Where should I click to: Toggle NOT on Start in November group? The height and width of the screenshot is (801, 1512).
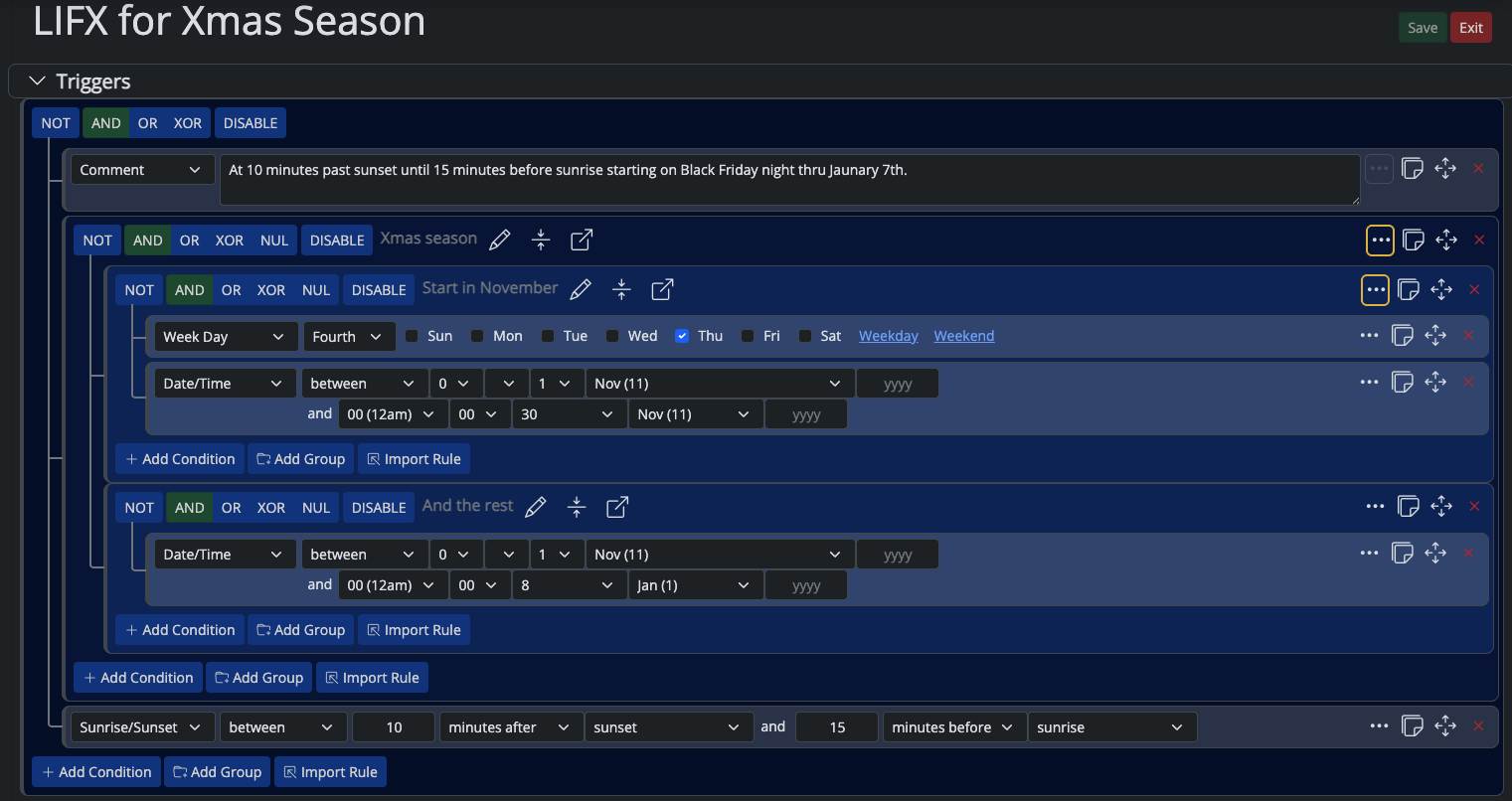pos(139,290)
